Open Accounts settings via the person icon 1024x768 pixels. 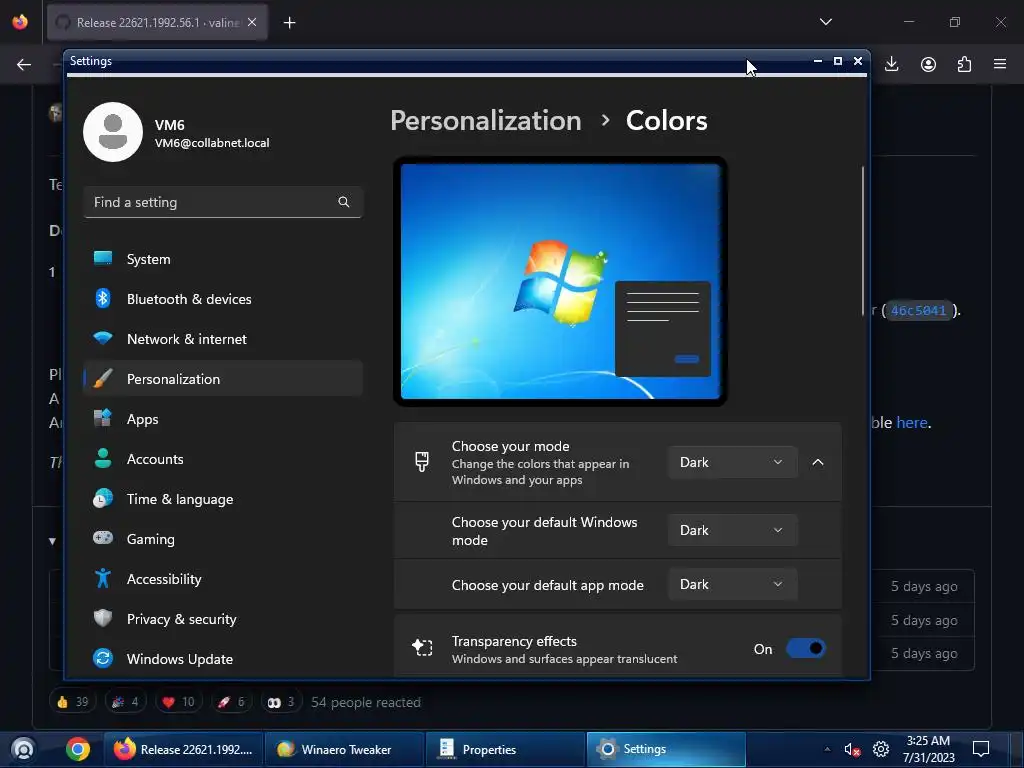pos(103,458)
